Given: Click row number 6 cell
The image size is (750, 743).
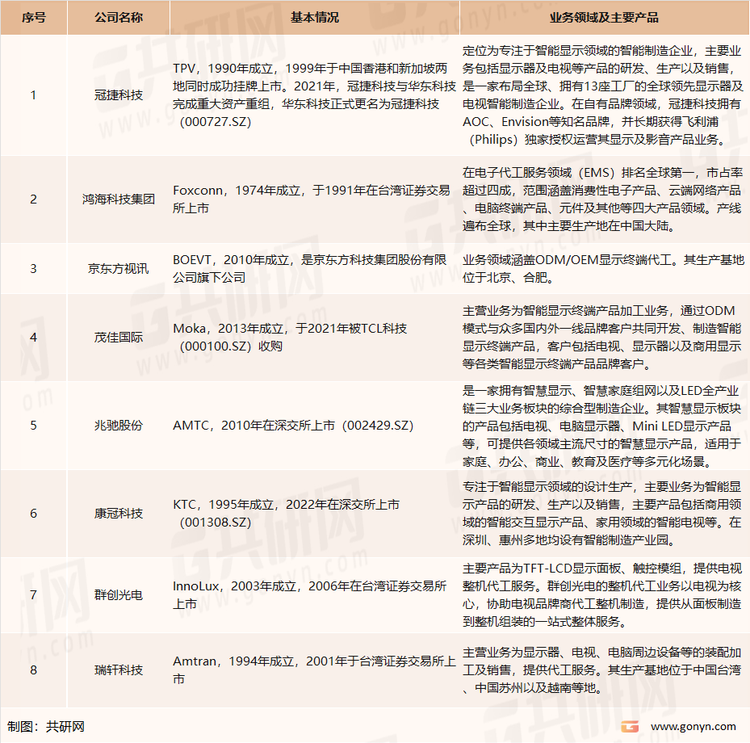Looking at the screenshot, I should [33, 513].
